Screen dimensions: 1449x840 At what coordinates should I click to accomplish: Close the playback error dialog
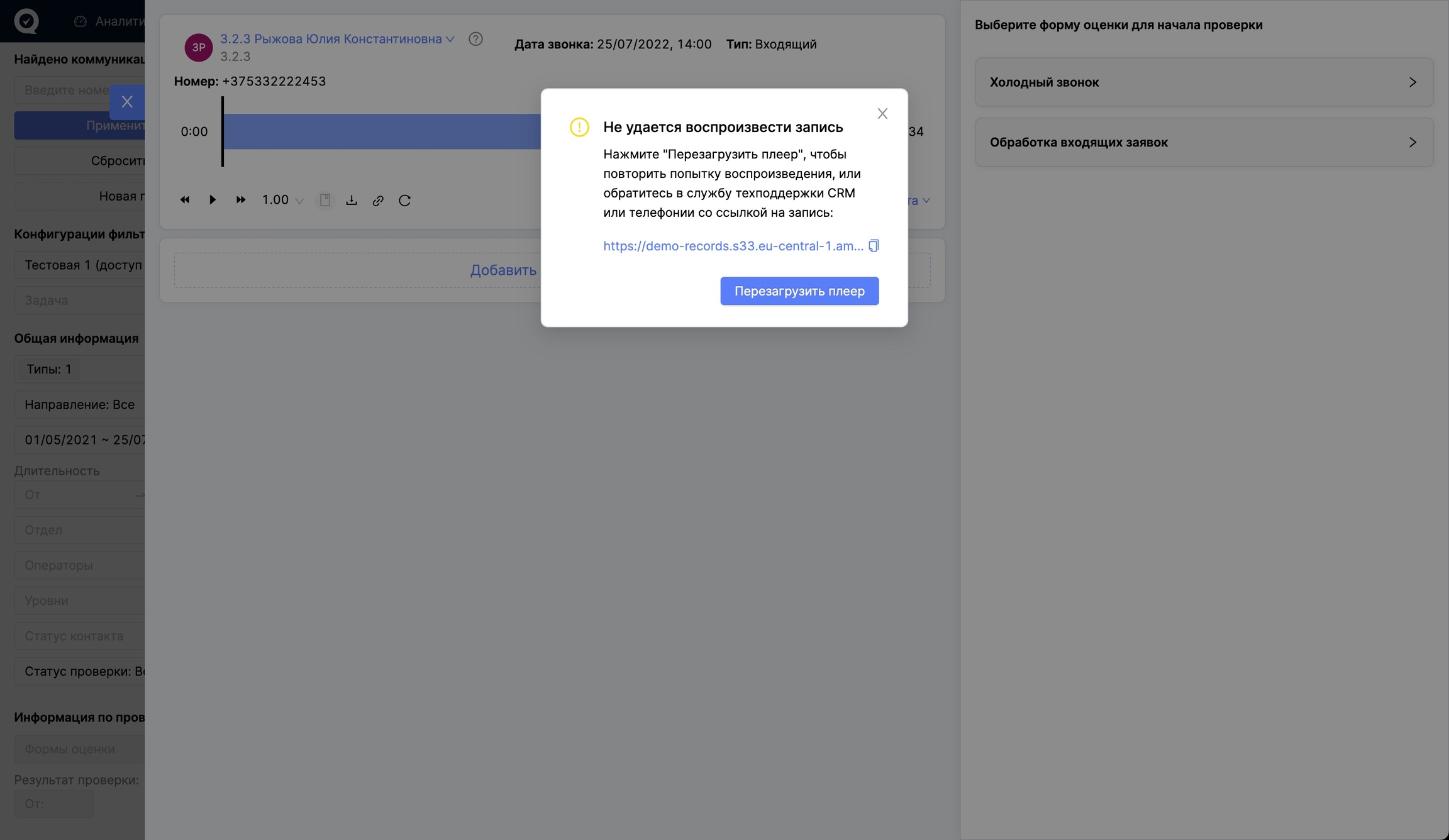(882, 114)
